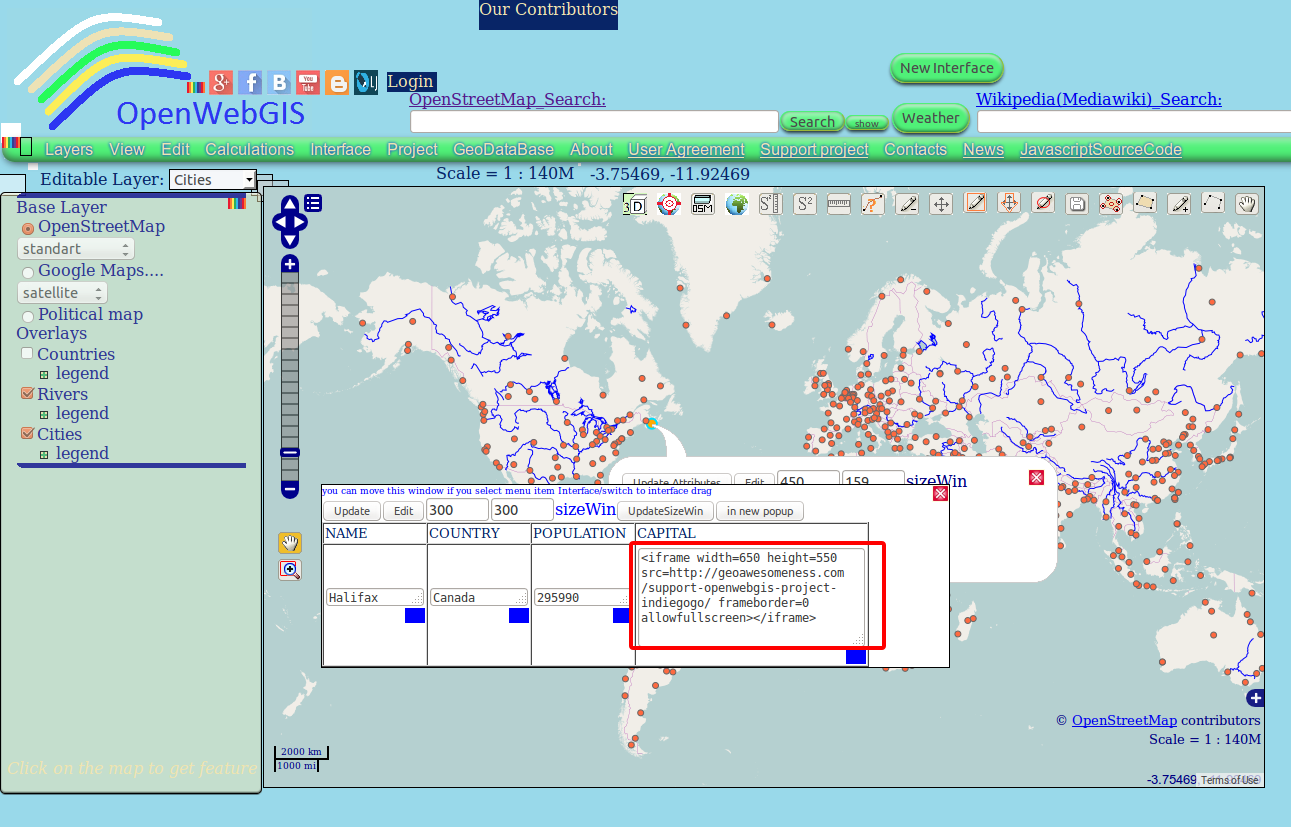This screenshot has height=827, width=1291.
Task: Click the Search button
Action: point(812,122)
